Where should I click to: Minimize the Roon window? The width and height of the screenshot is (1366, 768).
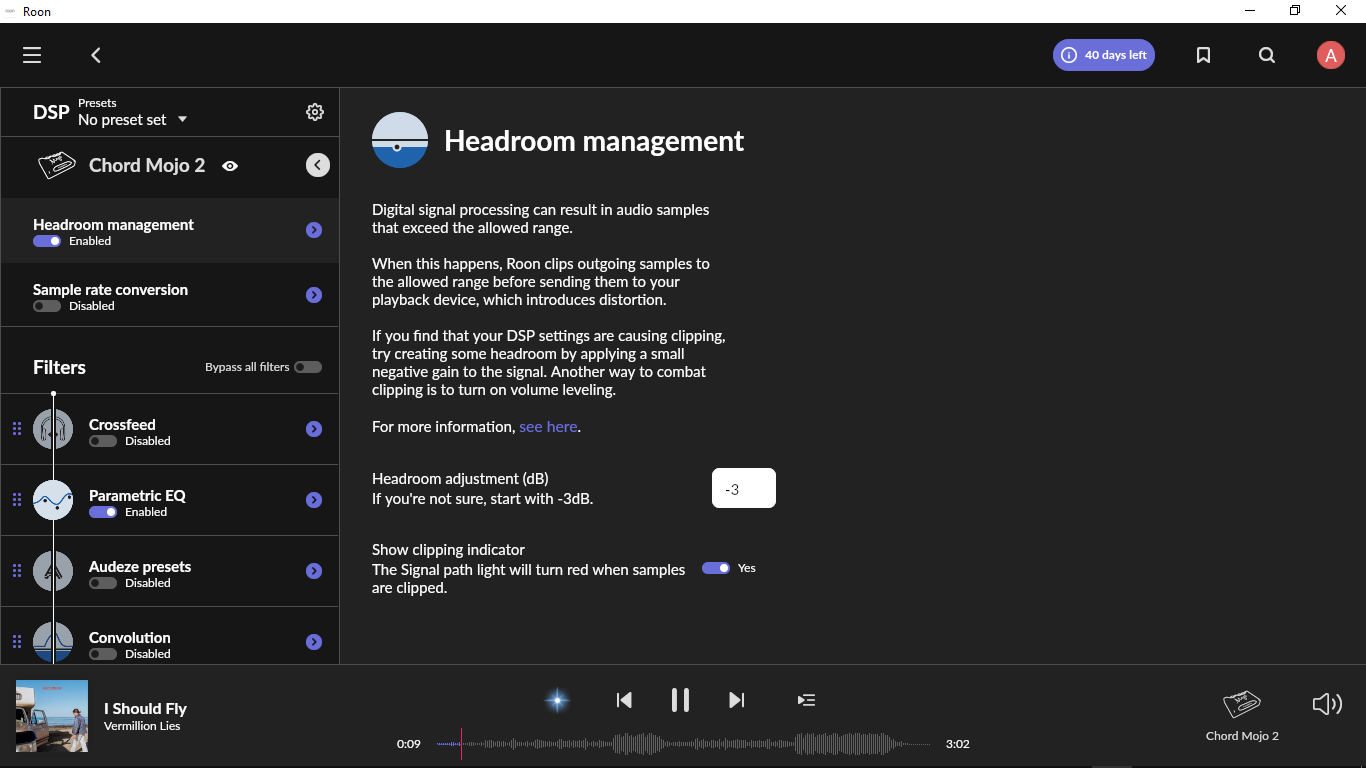point(1249,10)
